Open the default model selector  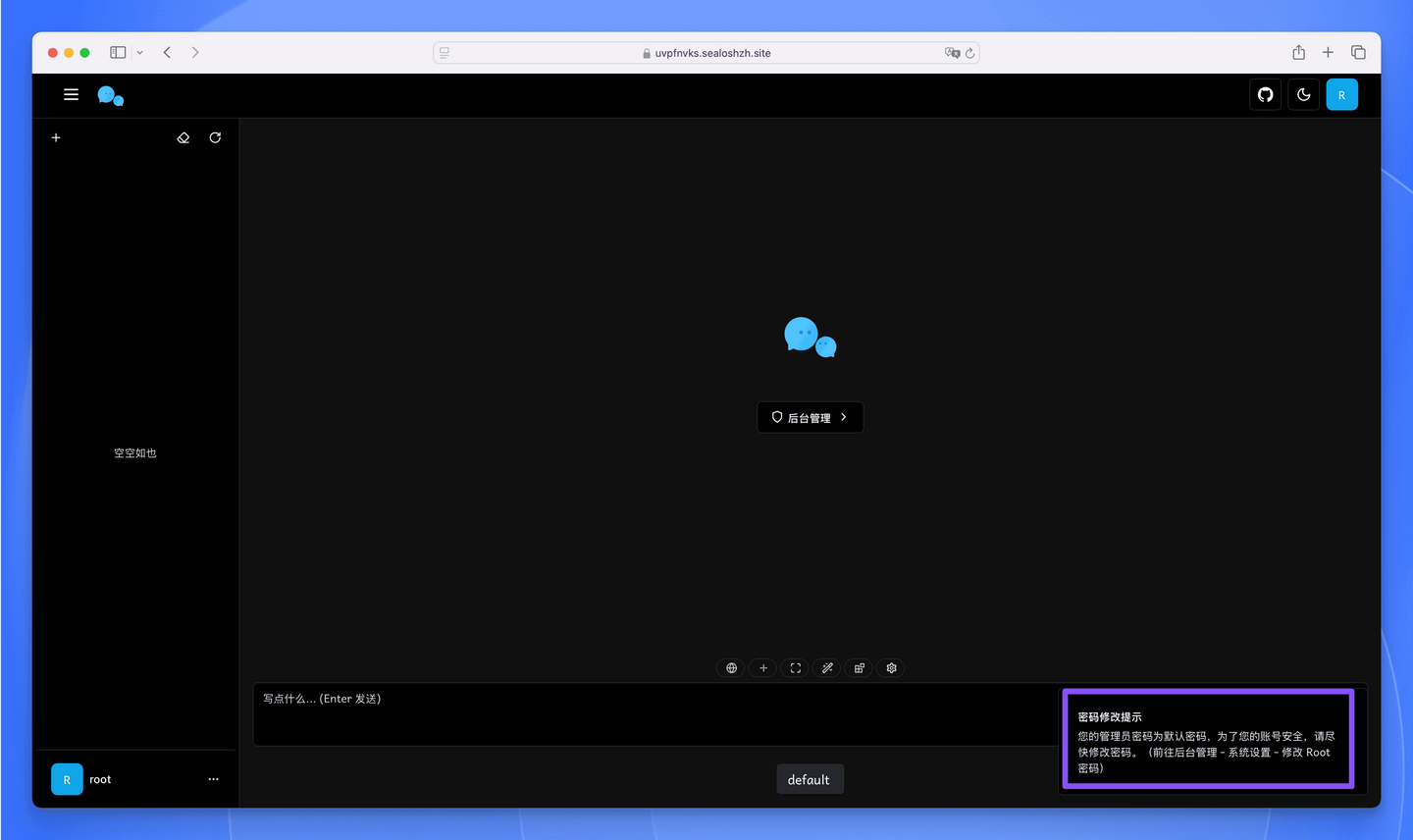pos(810,778)
